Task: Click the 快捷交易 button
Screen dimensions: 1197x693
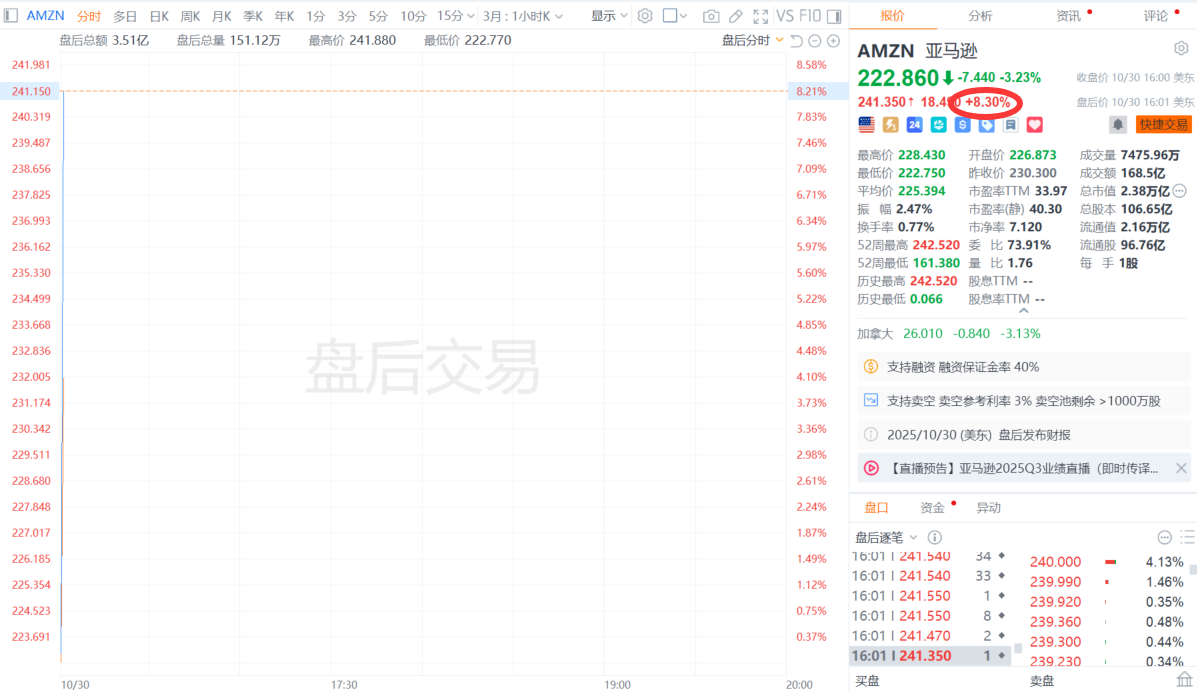Action: point(1163,124)
